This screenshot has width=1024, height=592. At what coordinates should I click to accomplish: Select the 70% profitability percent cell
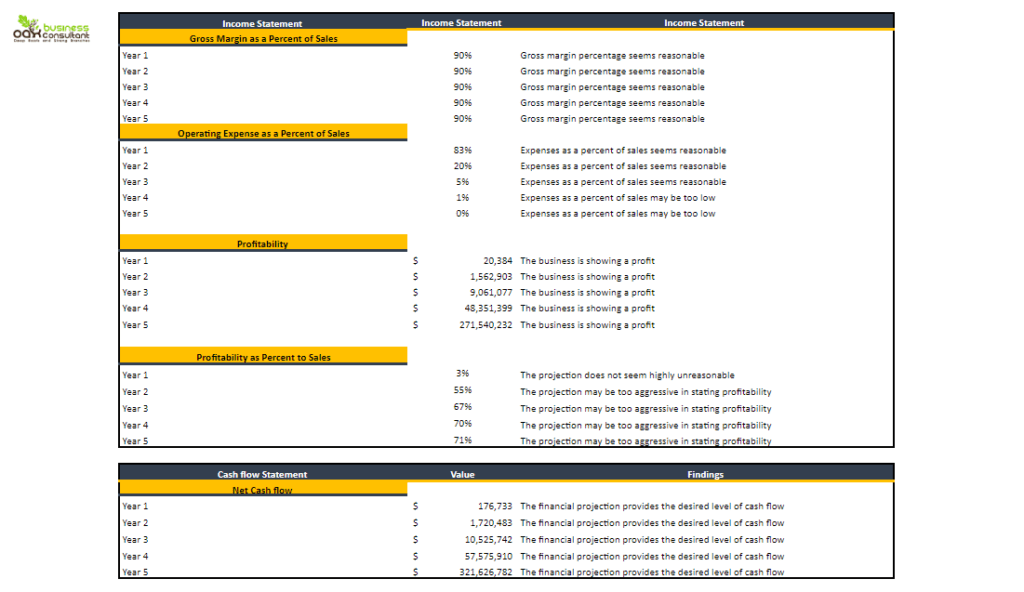click(x=462, y=424)
